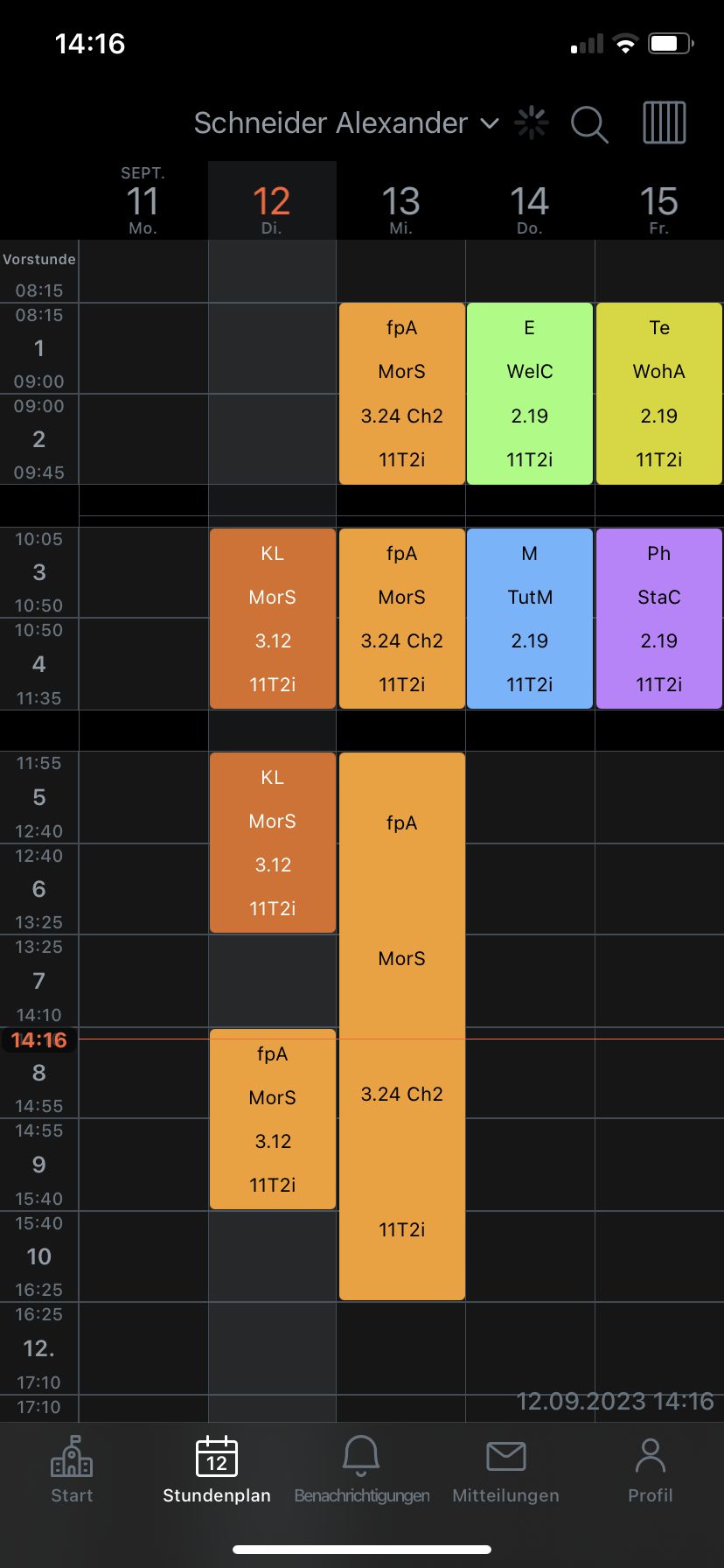The image size is (724, 1568).
Task: Open Tuesday's fpA lesson in room 3.12
Action: (x=273, y=1119)
